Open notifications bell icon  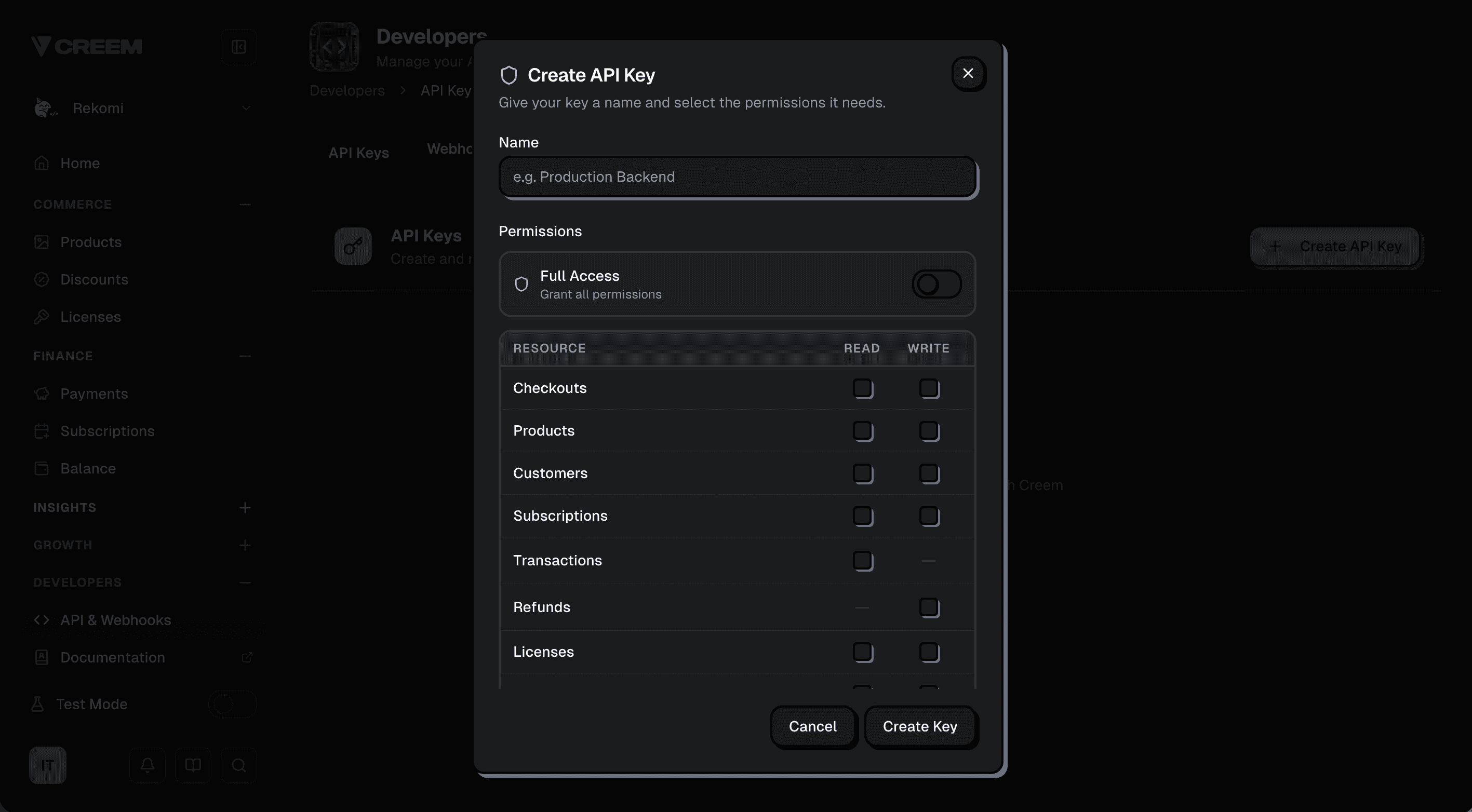pyautogui.click(x=148, y=765)
